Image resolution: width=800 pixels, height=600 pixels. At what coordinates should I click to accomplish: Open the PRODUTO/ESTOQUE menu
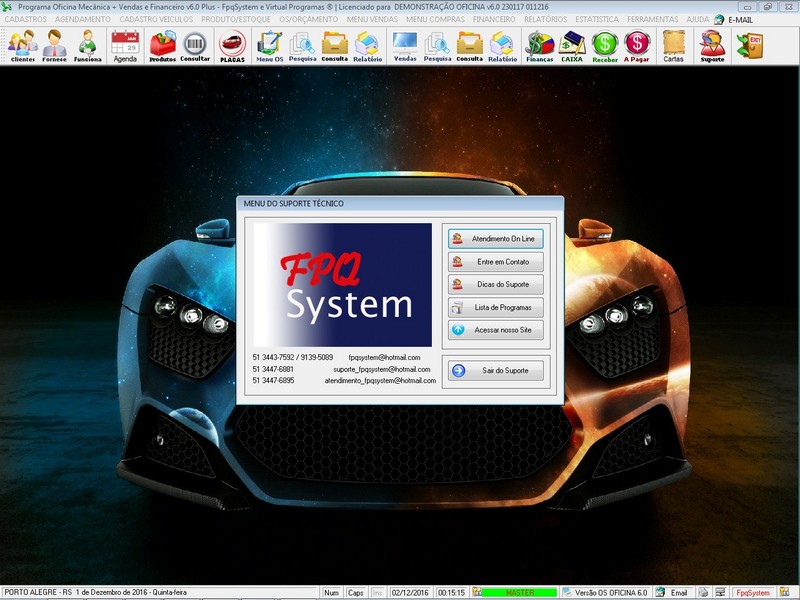click(x=236, y=19)
